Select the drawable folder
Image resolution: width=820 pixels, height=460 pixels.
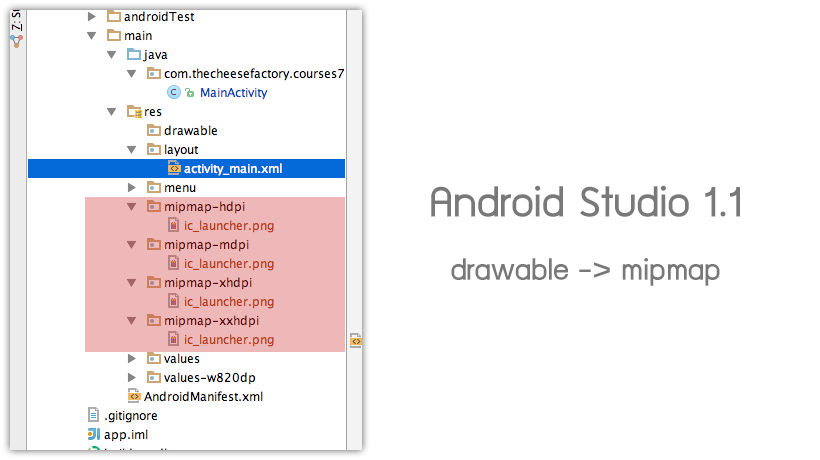coord(190,130)
